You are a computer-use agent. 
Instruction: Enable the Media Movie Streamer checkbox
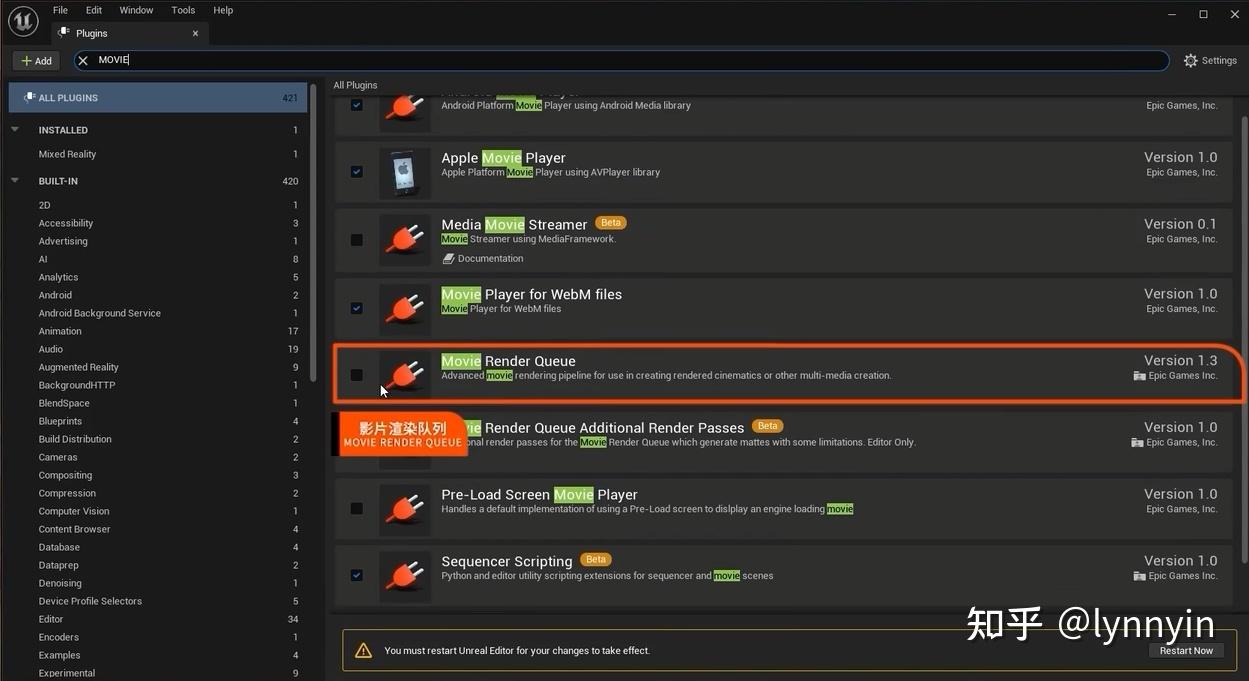357,240
